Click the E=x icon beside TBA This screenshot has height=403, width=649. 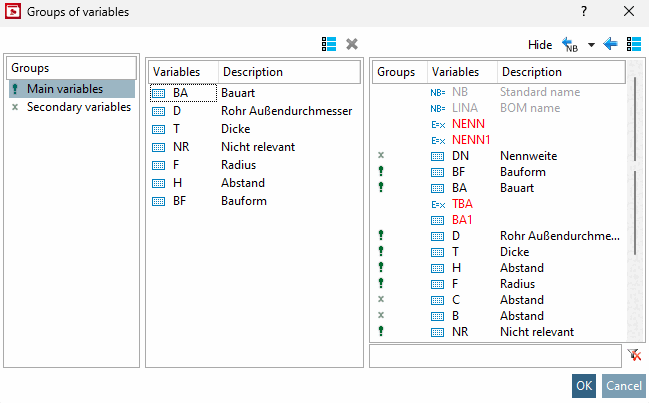tap(438, 204)
